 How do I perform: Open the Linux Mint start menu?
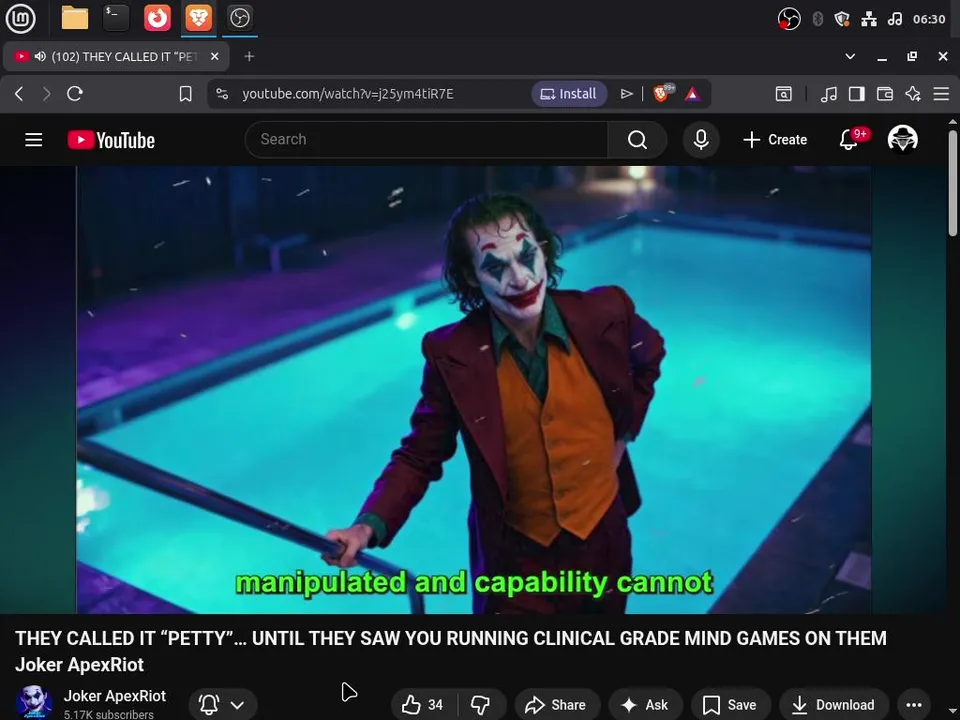pyautogui.click(x=20, y=18)
